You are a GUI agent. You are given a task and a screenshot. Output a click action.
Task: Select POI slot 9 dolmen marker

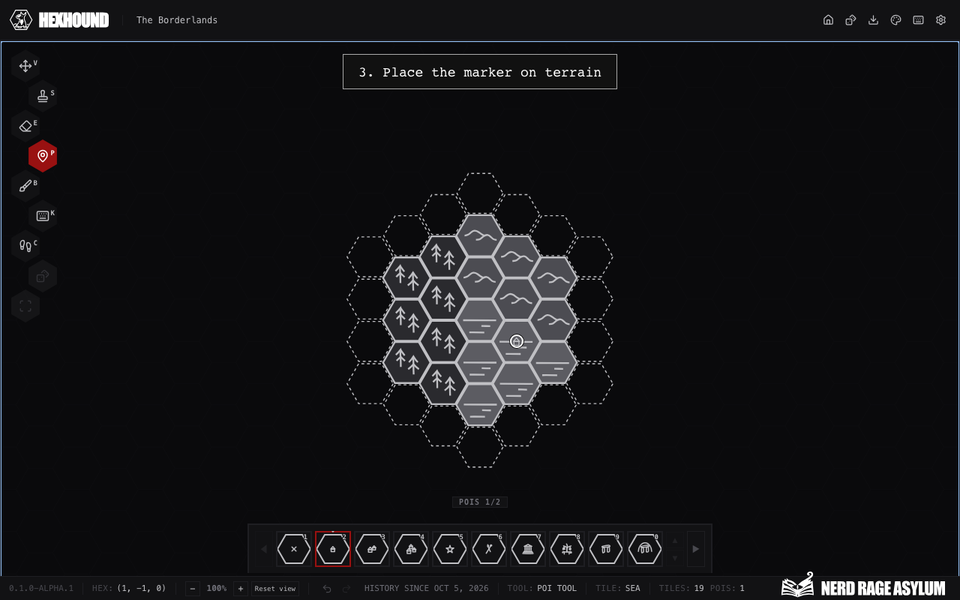[x=606, y=549]
